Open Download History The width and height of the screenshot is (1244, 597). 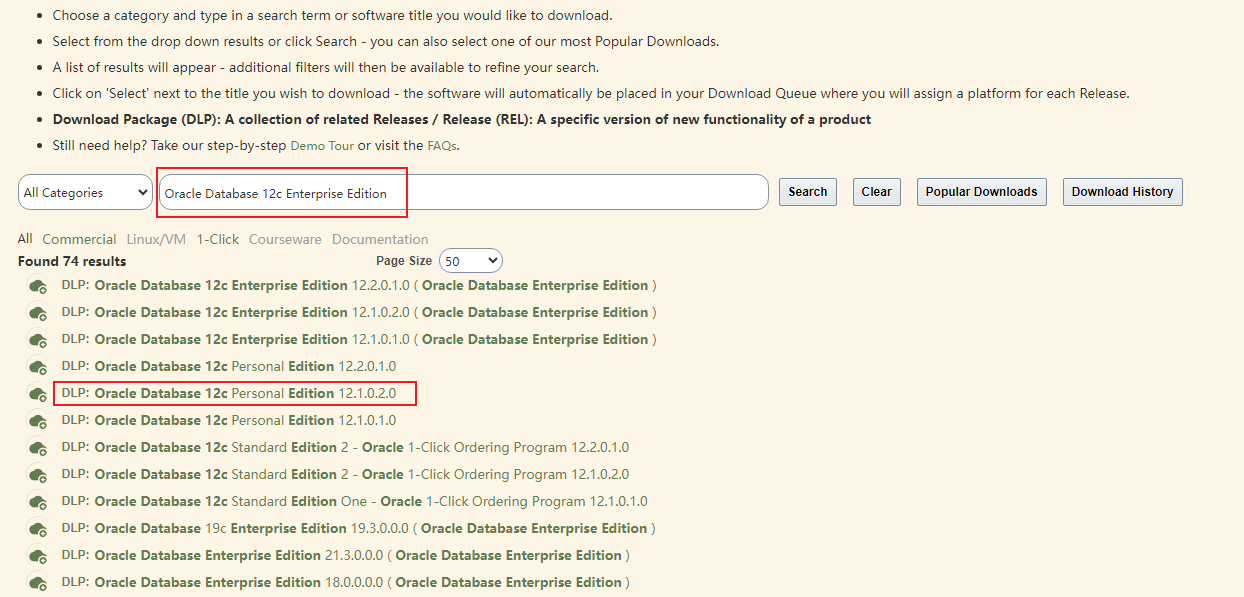[x=1122, y=192]
